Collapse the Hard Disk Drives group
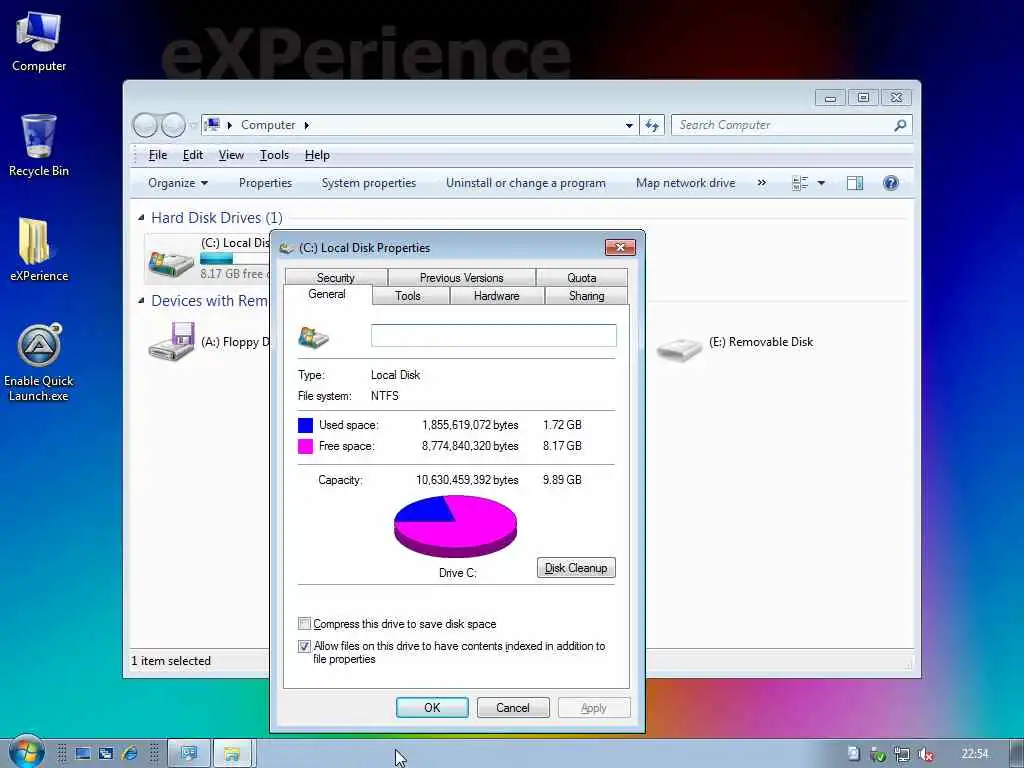 [x=141, y=217]
